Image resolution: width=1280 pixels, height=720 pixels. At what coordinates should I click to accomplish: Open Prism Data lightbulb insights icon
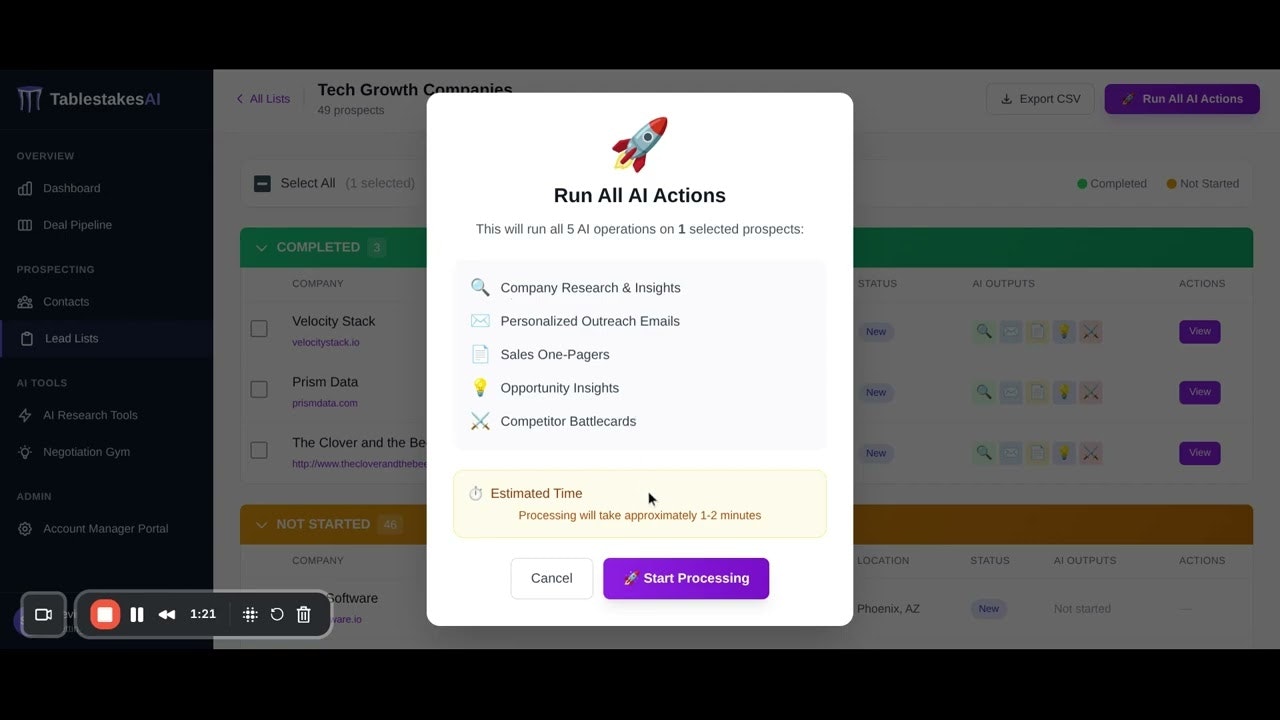pyautogui.click(x=1064, y=393)
